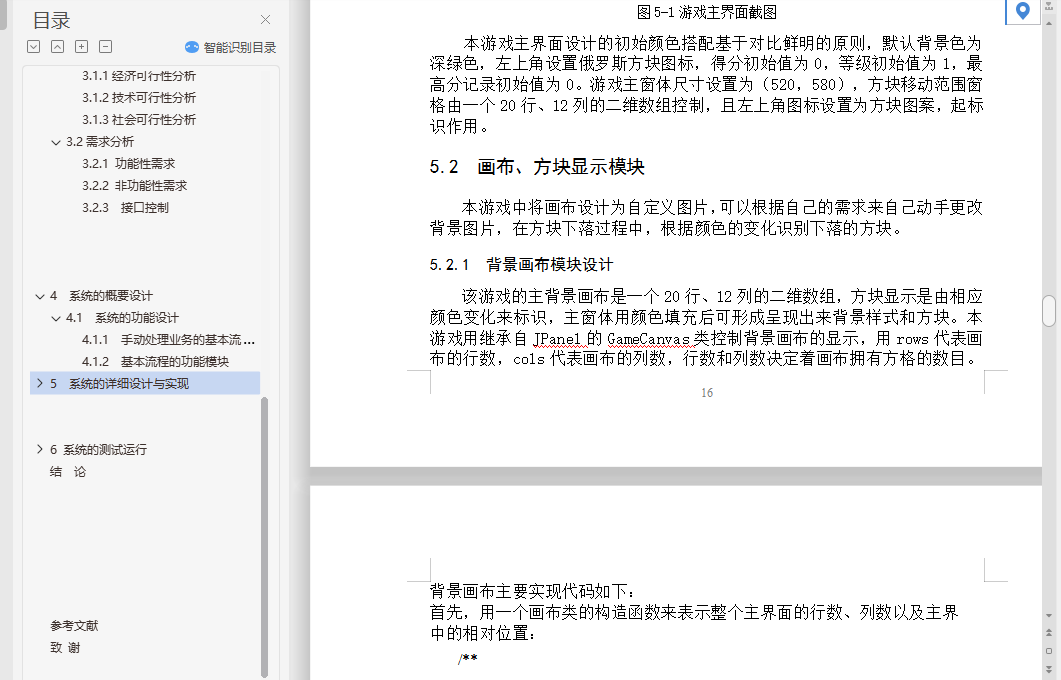Click the document scrollbar up arrow
This screenshot has width=1061, height=680.
pyautogui.click(x=1049, y=22)
